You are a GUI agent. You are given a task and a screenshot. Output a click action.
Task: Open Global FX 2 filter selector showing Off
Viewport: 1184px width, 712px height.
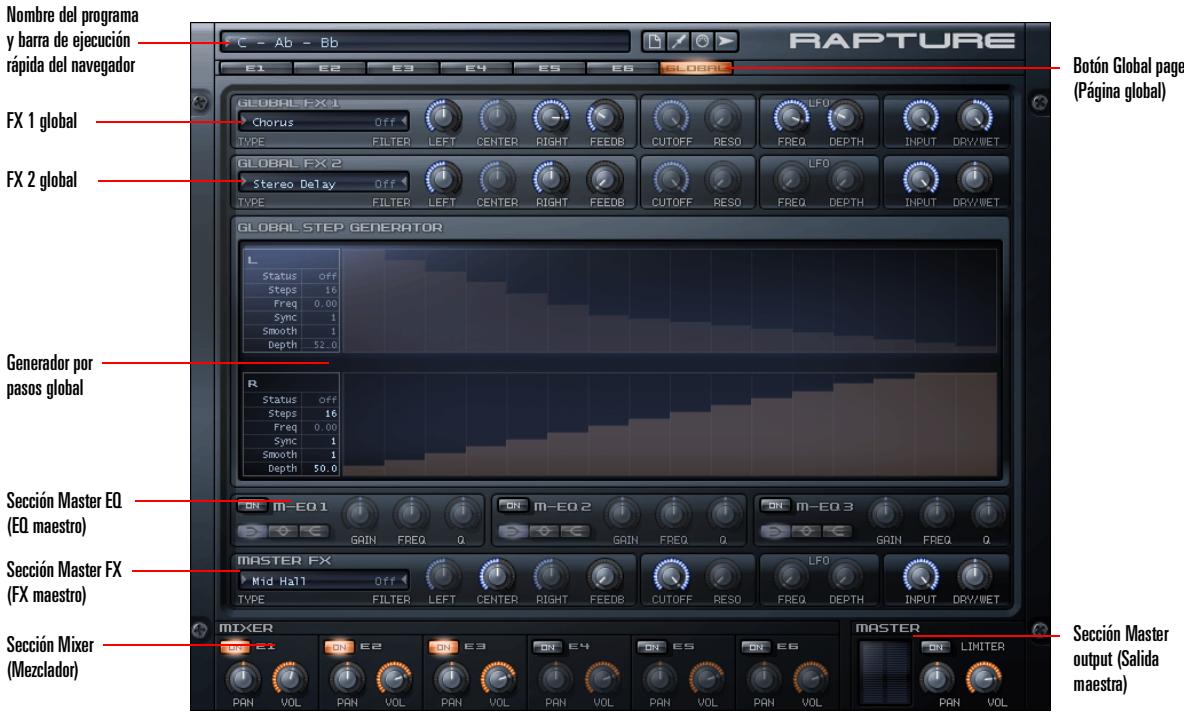point(390,183)
